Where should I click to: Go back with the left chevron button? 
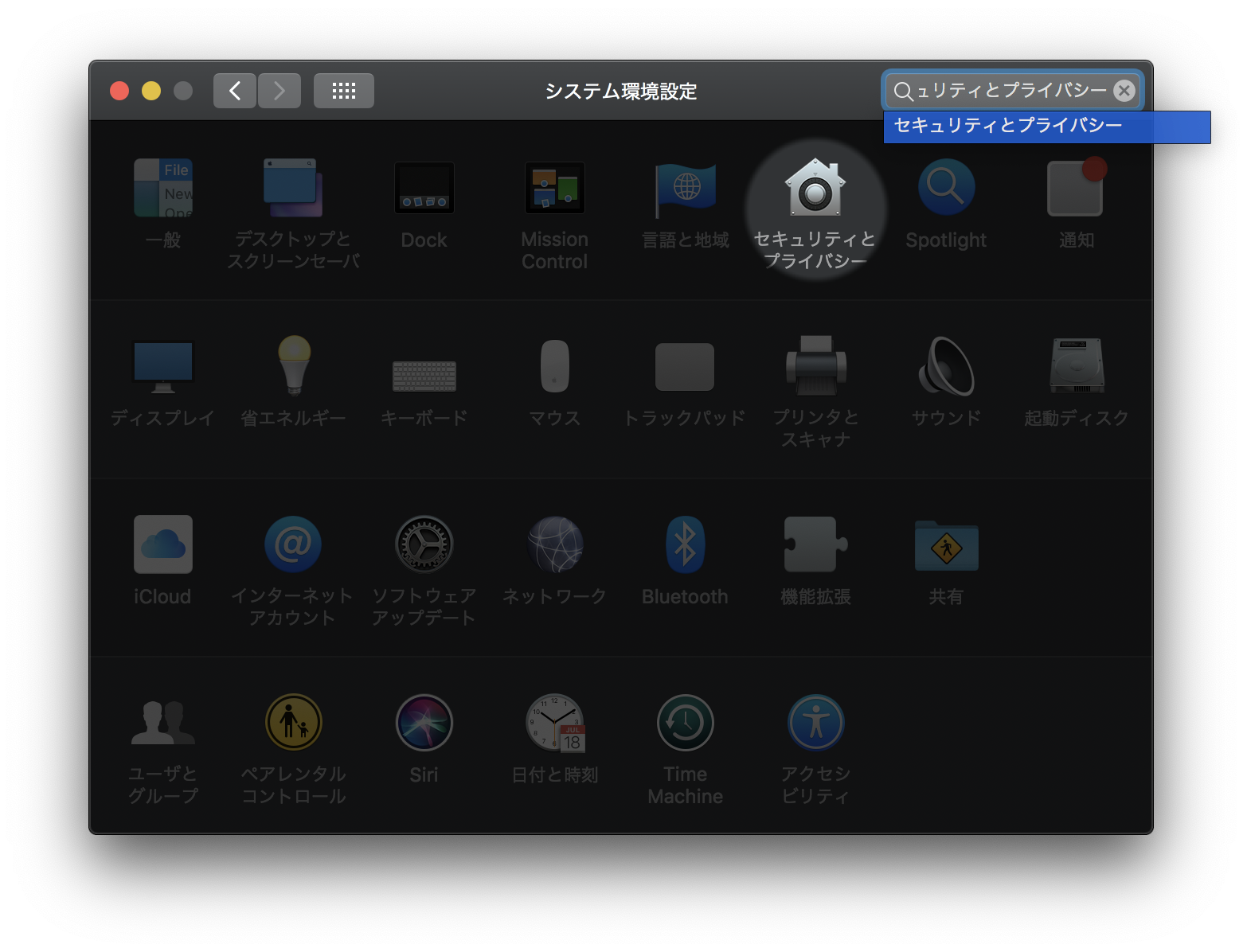[x=235, y=91]
